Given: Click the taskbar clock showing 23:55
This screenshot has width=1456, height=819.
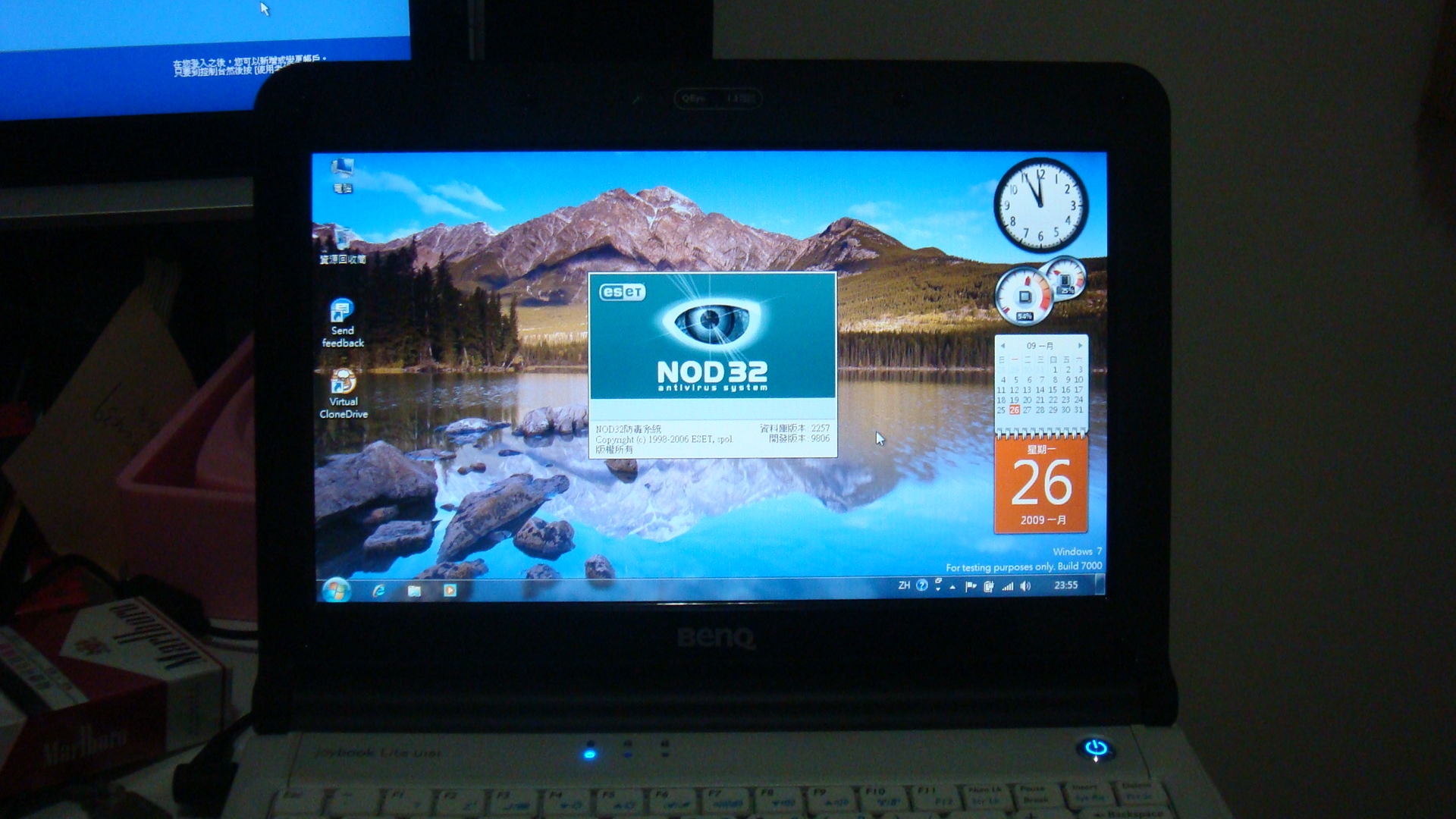Looking at the screenshot, I should click(x=1065, y=585).
